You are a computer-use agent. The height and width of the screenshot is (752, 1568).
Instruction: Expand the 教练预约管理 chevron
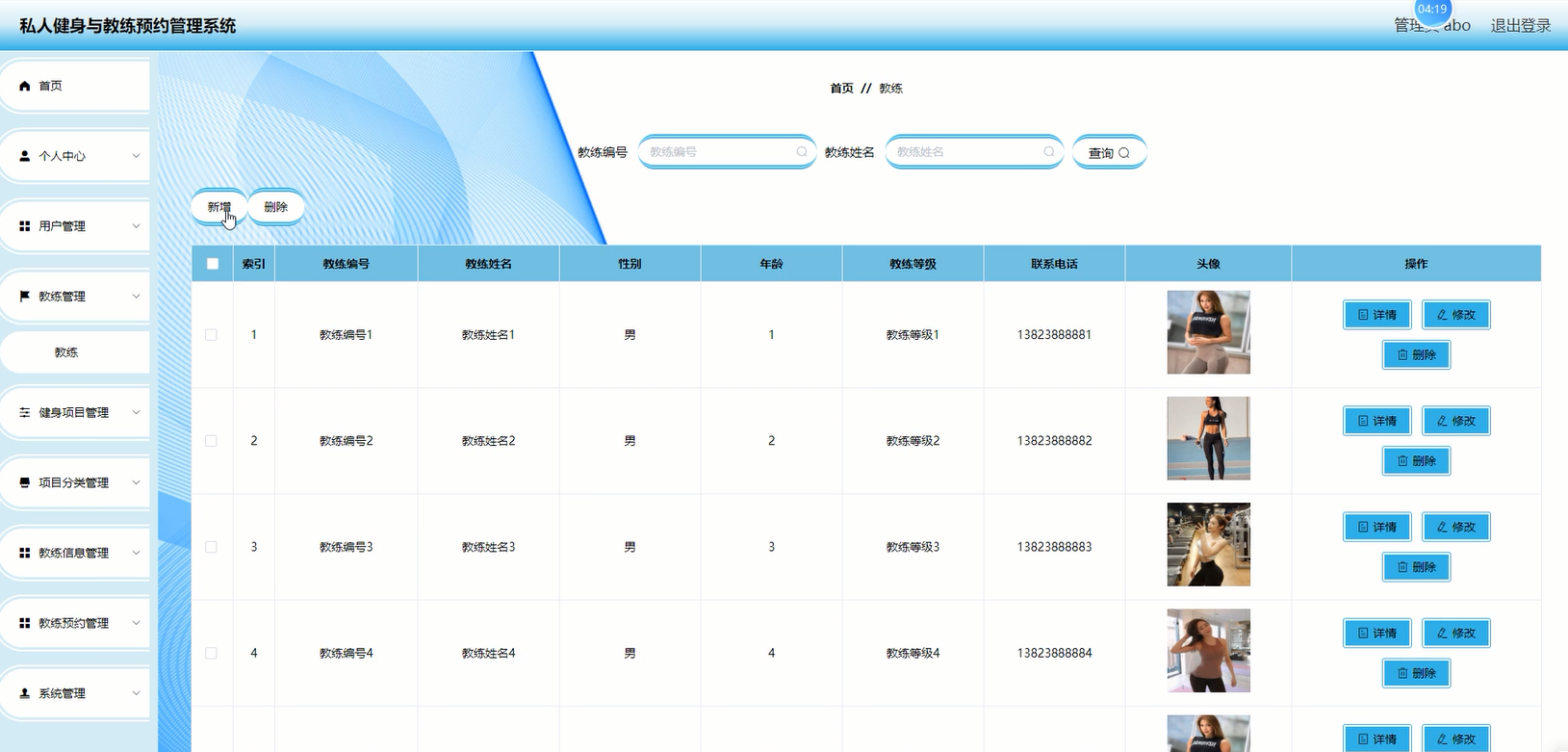point(136,623)
